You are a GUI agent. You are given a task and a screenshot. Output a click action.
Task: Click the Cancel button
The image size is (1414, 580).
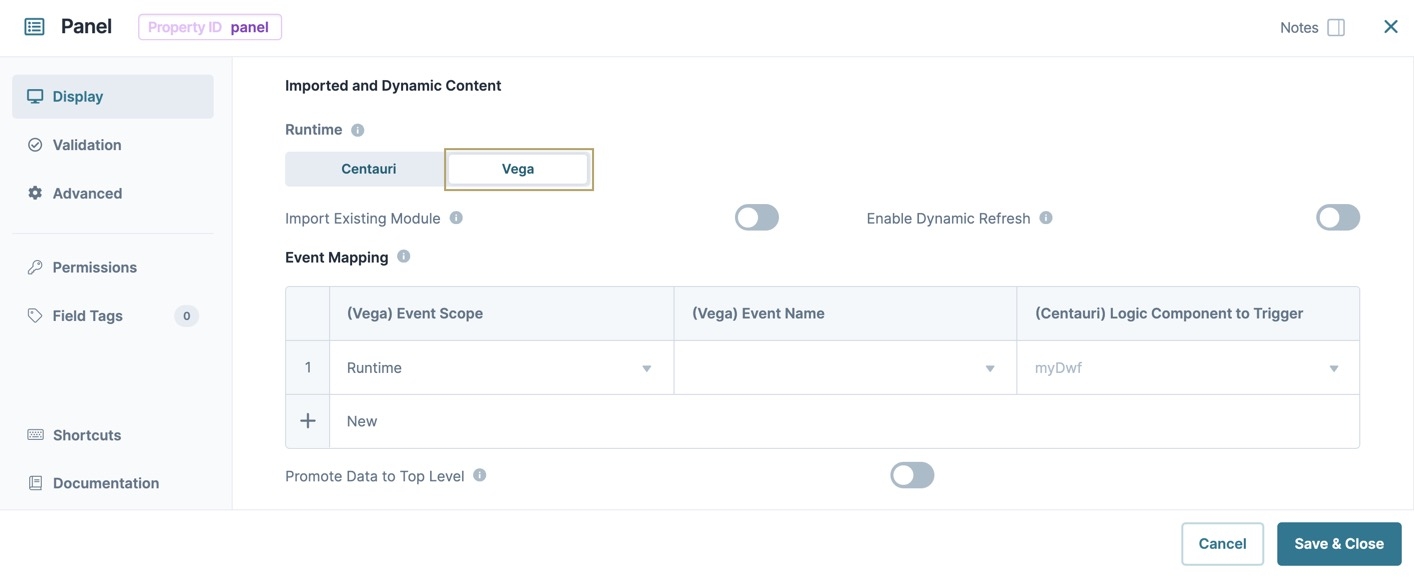click(x=1222, y=544)
